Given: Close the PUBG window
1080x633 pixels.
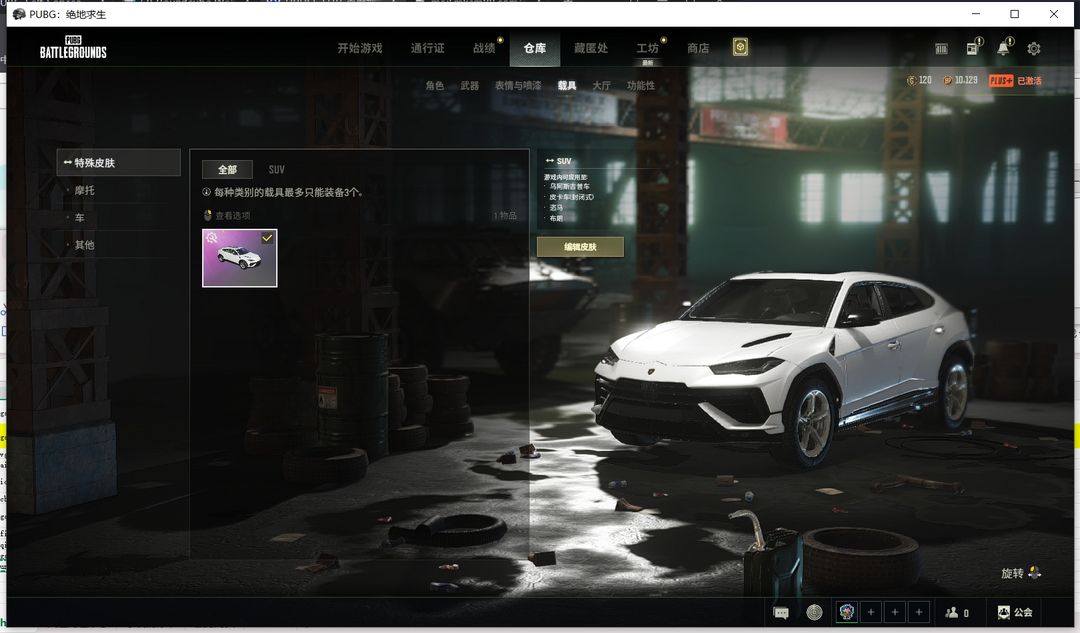Looking at the screenshot, I should pyautogui.click(x=1054, y=14).
